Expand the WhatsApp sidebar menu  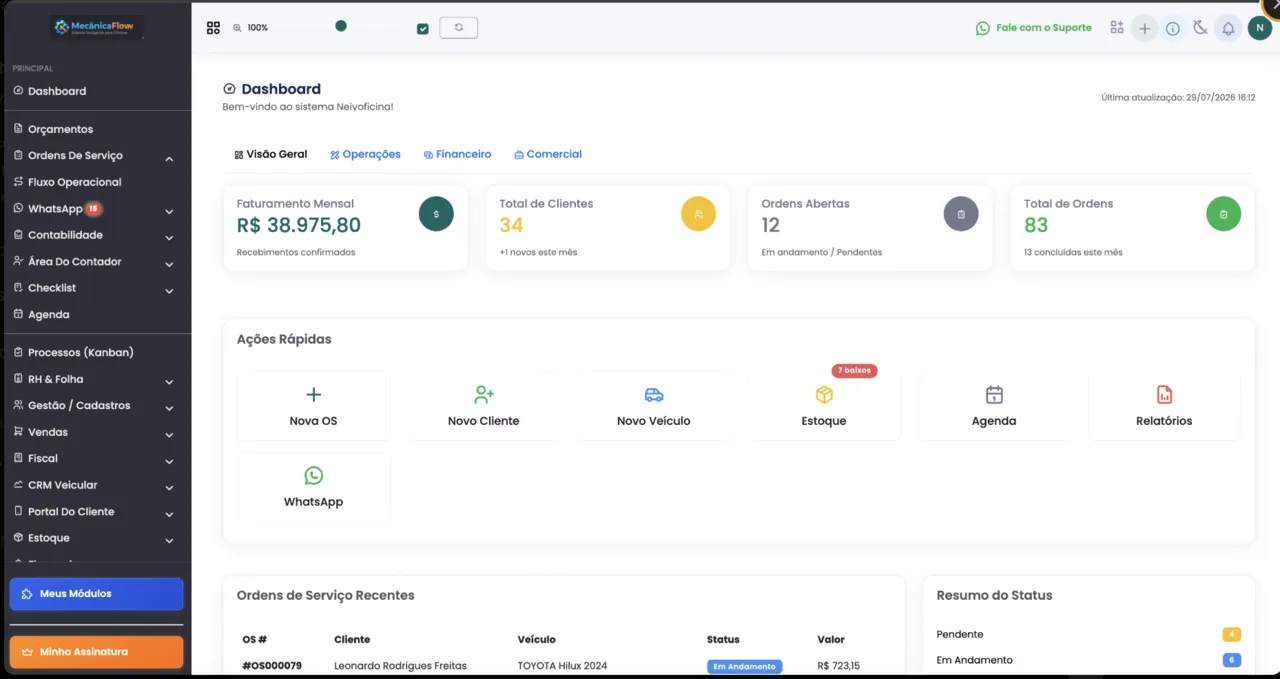[x=169, y=211]
